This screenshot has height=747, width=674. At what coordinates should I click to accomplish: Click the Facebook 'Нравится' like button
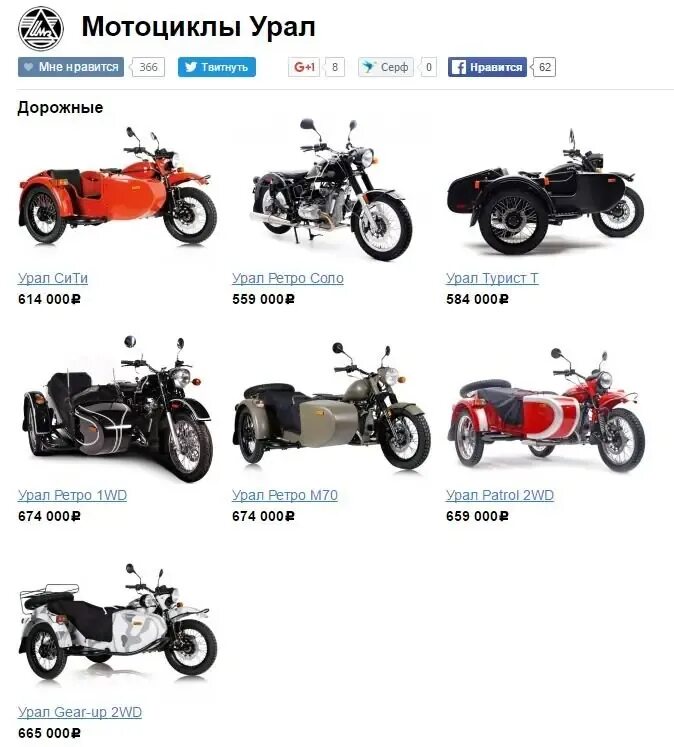(x=487, y=67)
